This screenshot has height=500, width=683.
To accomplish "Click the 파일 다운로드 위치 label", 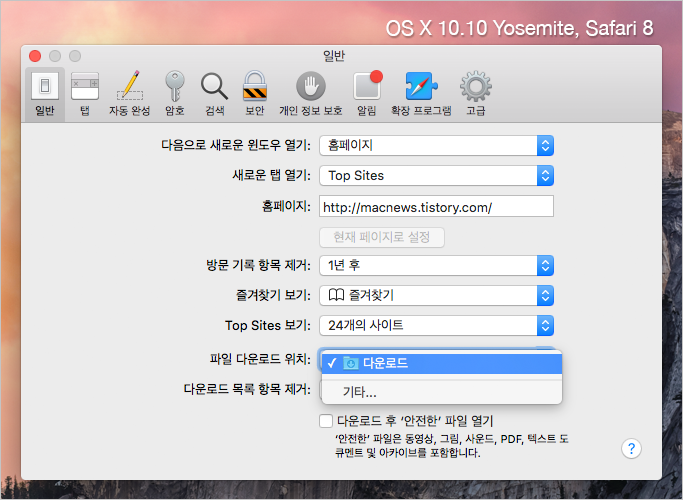I will click(x=260, y=359).
